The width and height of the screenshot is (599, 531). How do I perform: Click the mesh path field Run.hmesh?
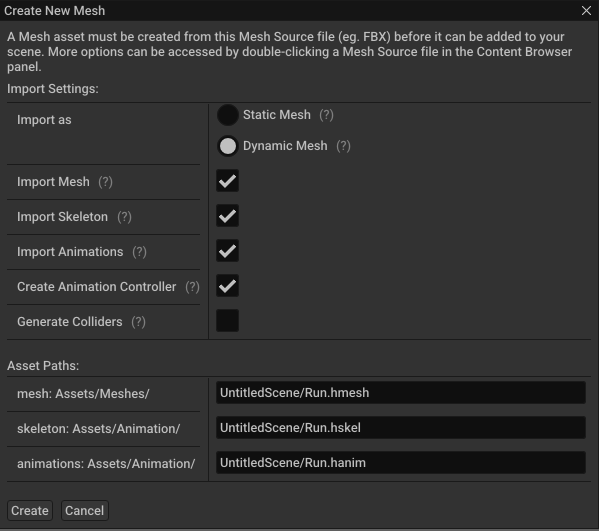click(x=401, y=393)
